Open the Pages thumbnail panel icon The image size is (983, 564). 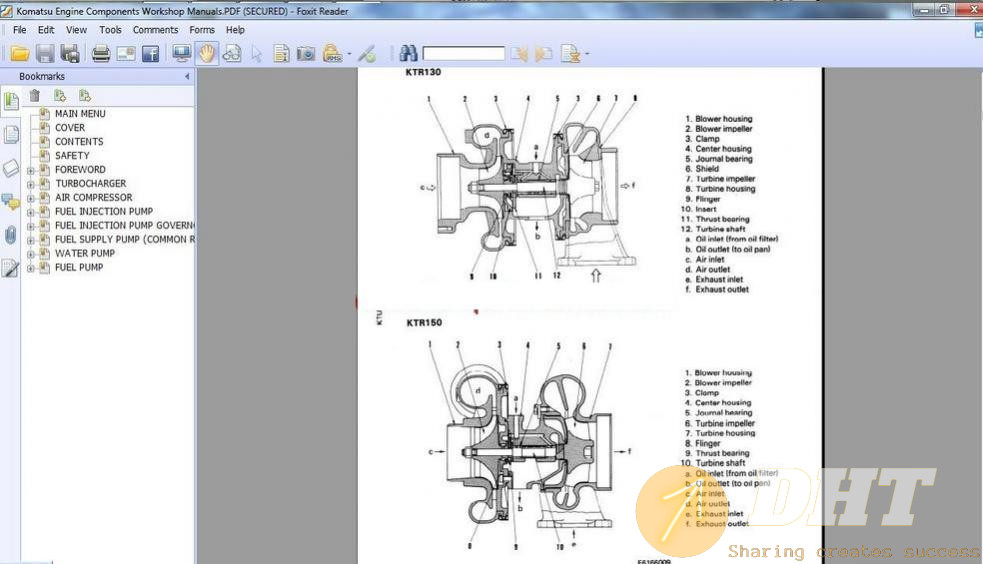tap(11, 135)
